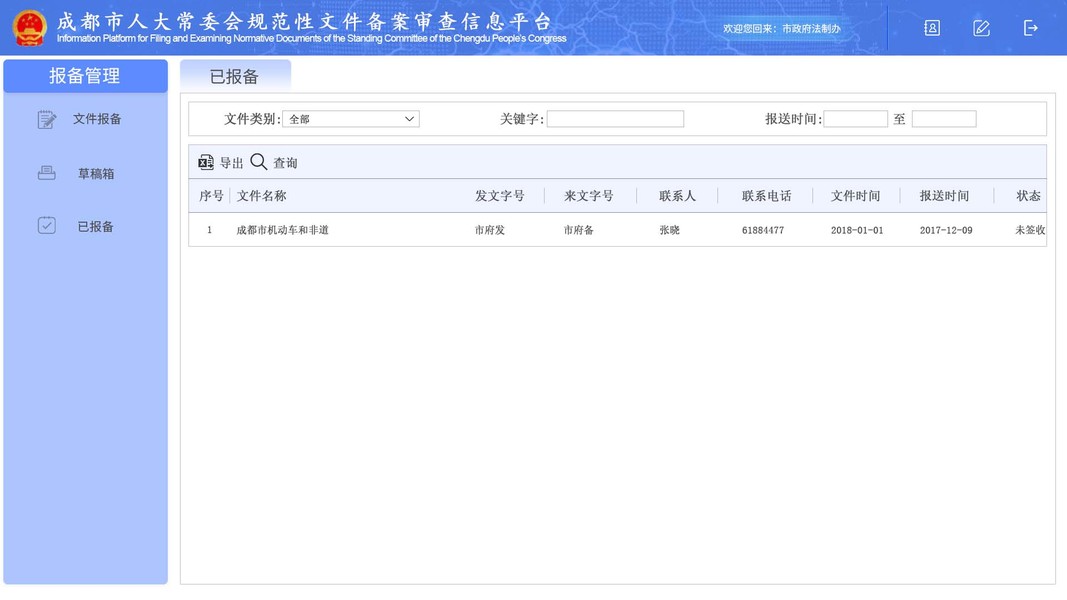The image size is (1067, 600).
Task: Click the 报送时间 end date field
Action: point(944,119)
